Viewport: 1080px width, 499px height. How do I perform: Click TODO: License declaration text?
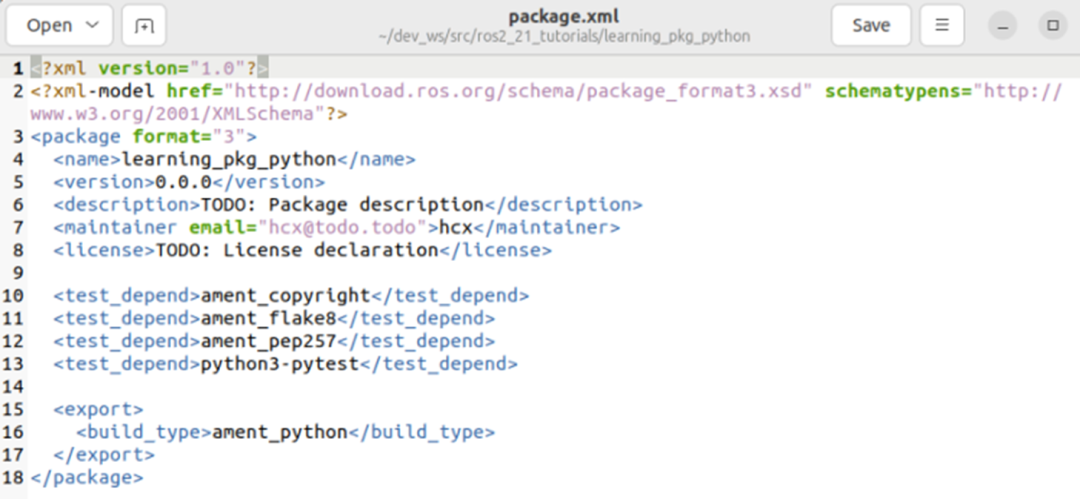pos(297,250)
